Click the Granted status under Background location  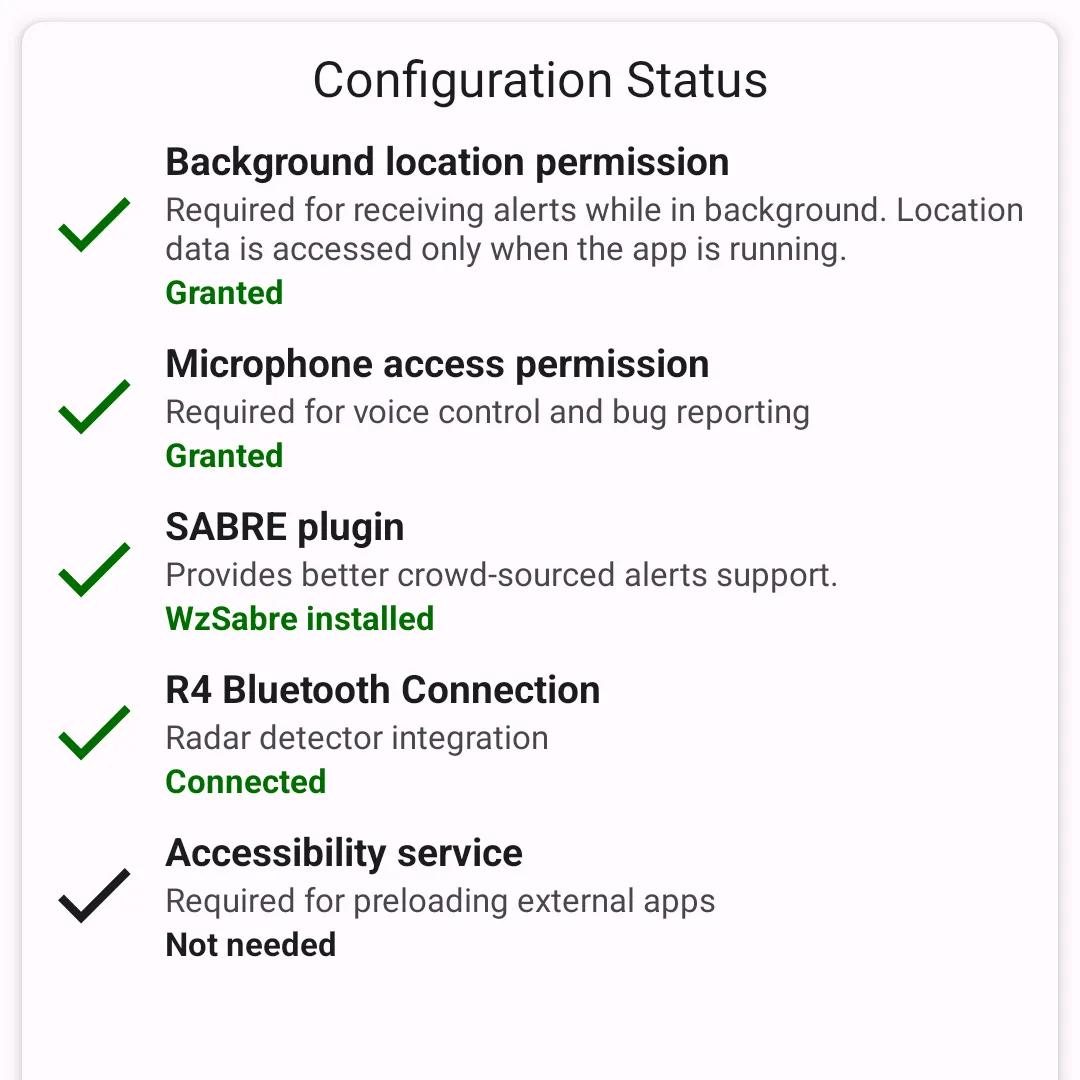(224, 293)
